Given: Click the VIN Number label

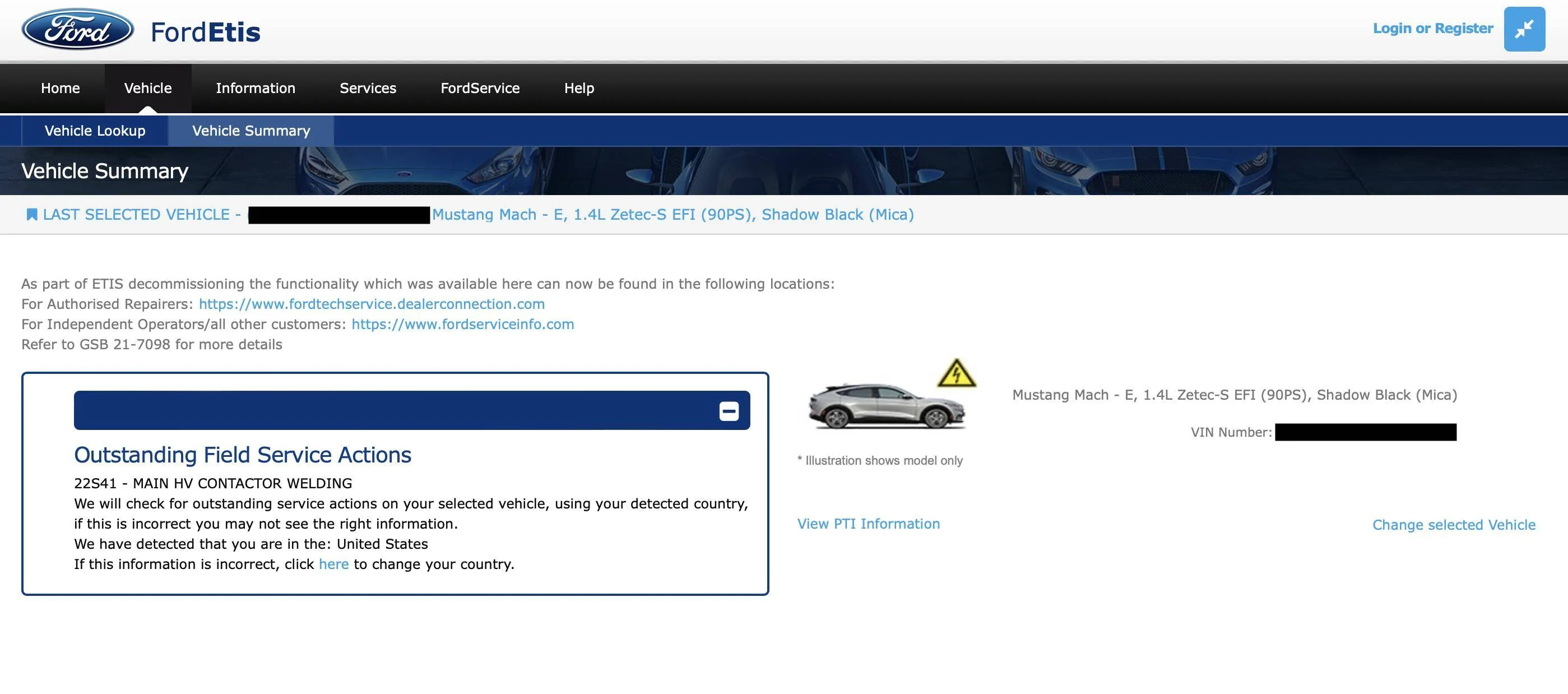Looking at the screenshot, I should coord(1231,432).
